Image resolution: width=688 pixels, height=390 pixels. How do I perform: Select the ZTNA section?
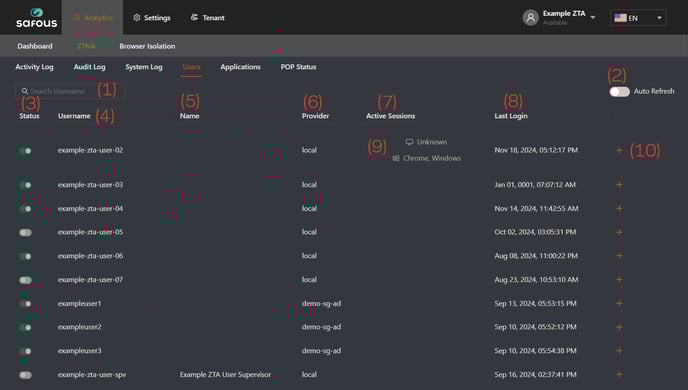86,46
